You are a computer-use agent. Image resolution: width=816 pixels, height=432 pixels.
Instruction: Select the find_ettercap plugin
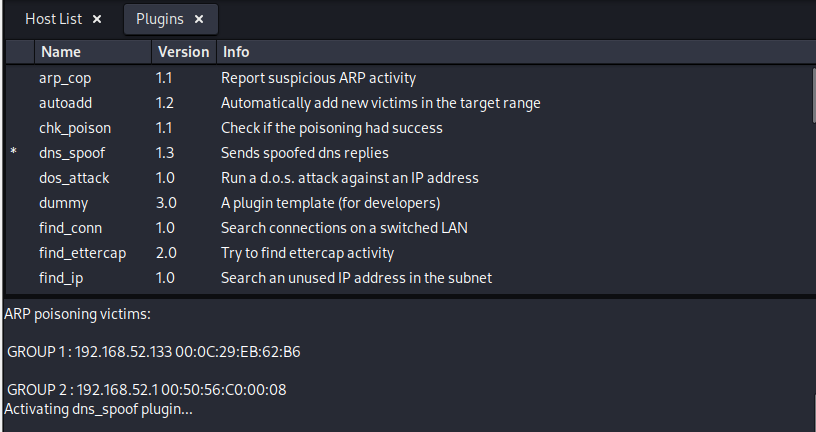(x=82, y=253)
